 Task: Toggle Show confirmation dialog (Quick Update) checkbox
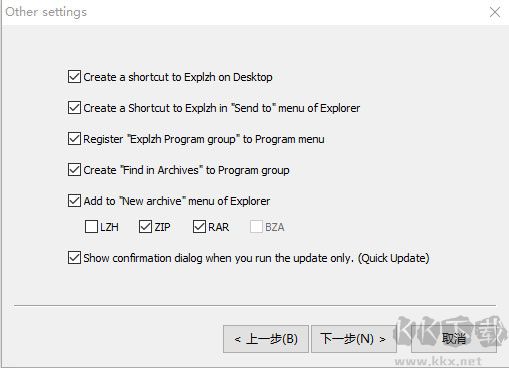click(74, 258)
